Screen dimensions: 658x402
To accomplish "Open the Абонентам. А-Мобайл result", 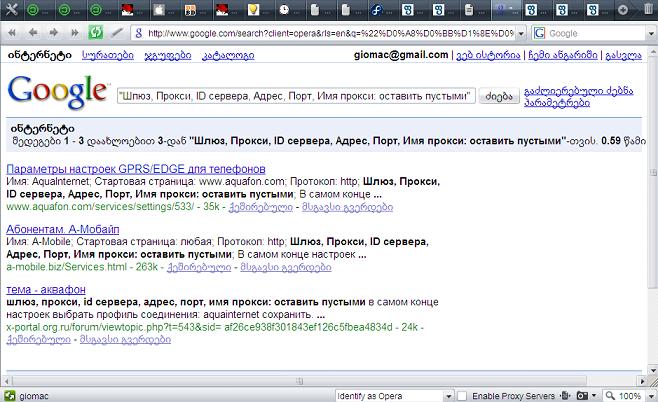I will pos(63,229).
